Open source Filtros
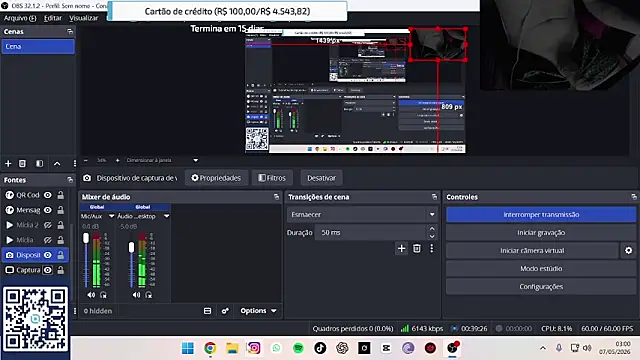This screenshot has width=640, height=360. pos(272,178)
